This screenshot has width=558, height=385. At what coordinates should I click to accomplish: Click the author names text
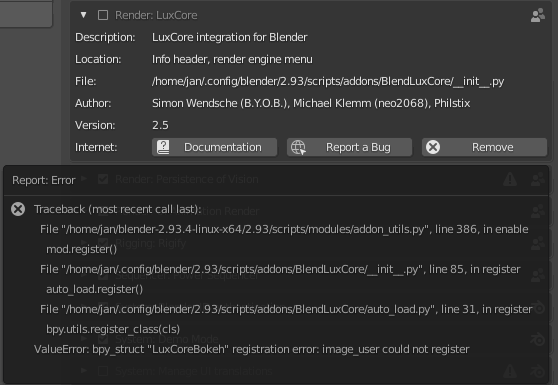click(x=311, y=103)
